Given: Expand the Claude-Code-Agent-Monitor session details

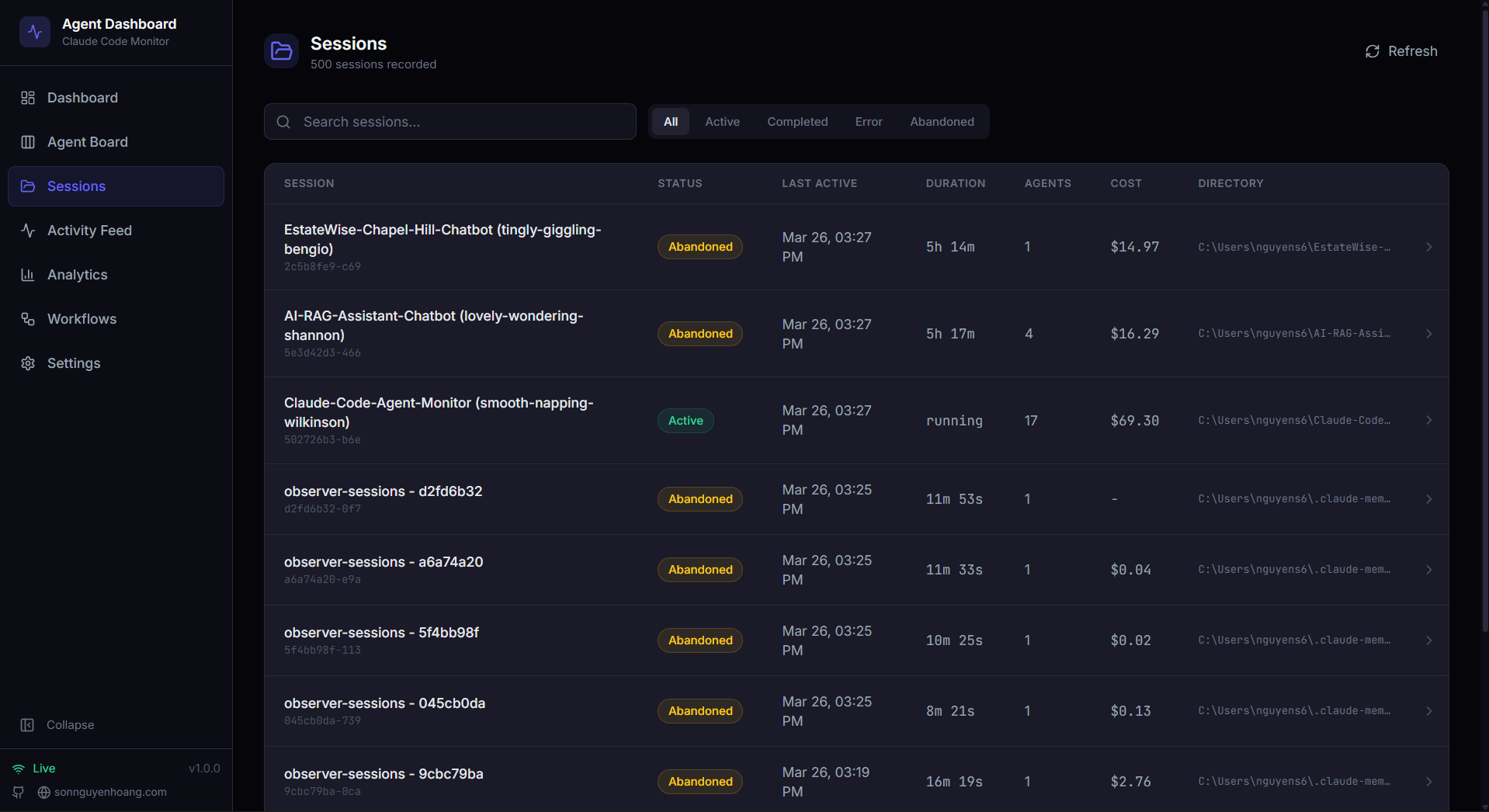Looking at the screenshot, I should [1428, 420].
